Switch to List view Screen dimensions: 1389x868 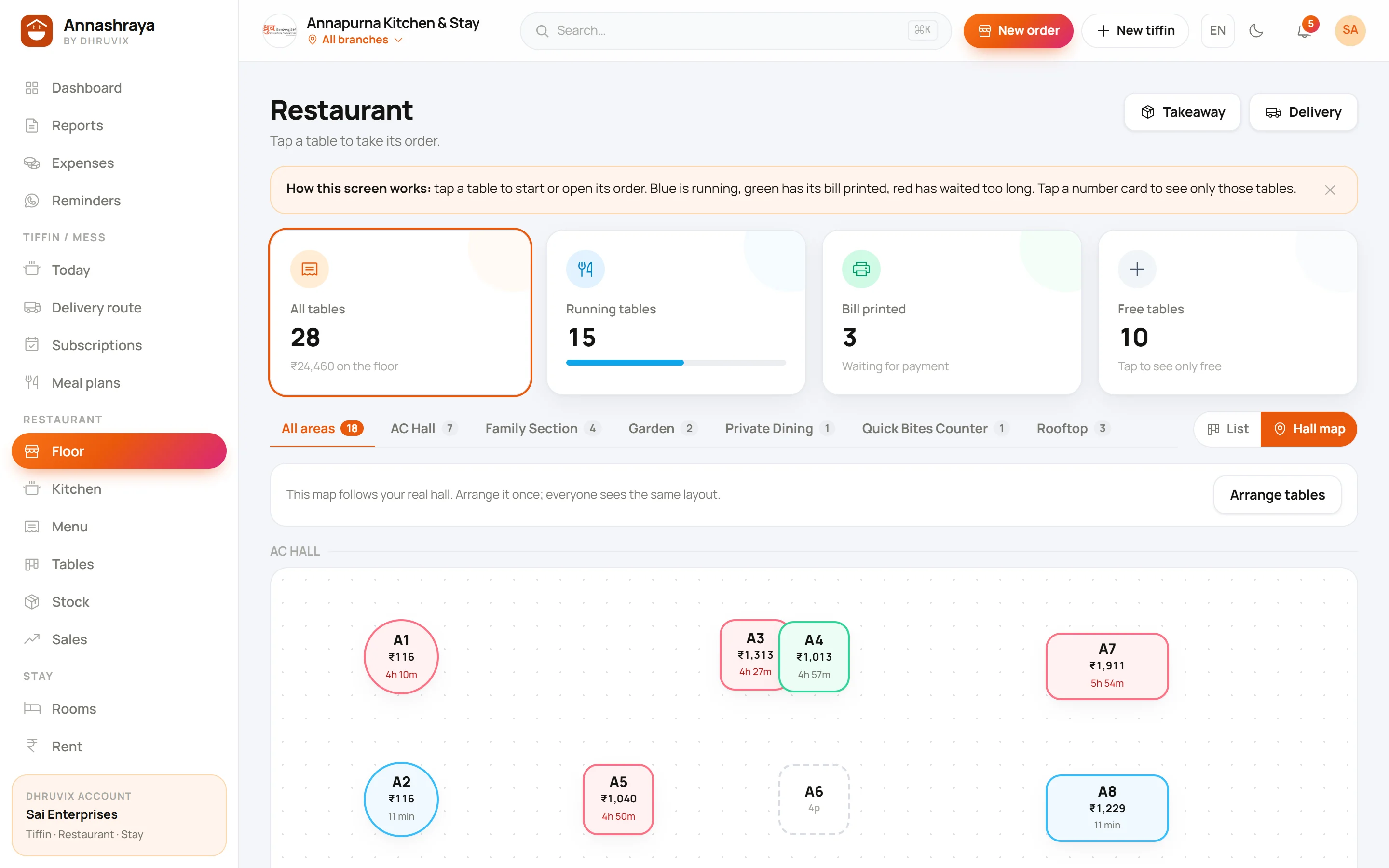(x=1228, y=429)
